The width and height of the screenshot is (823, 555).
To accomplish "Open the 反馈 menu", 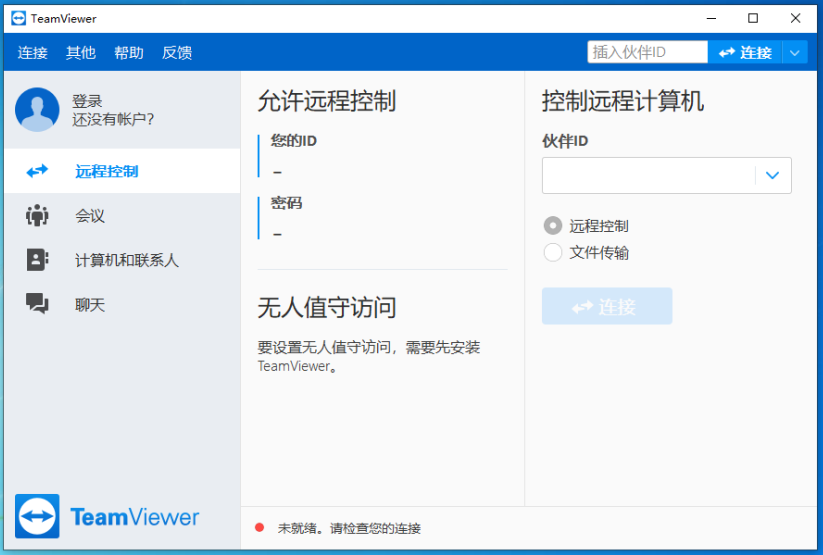I will tap(177, 53).
